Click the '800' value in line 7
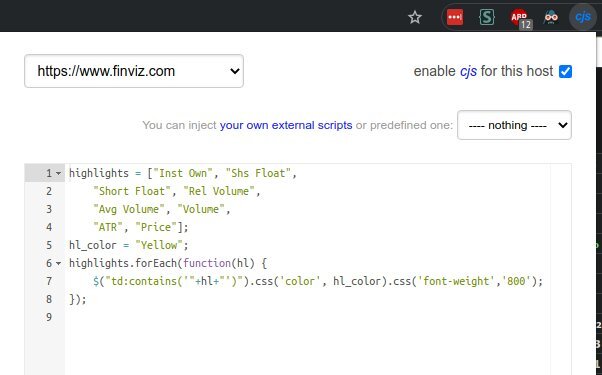Screen dimensions: 602x375 click(516, 281)
